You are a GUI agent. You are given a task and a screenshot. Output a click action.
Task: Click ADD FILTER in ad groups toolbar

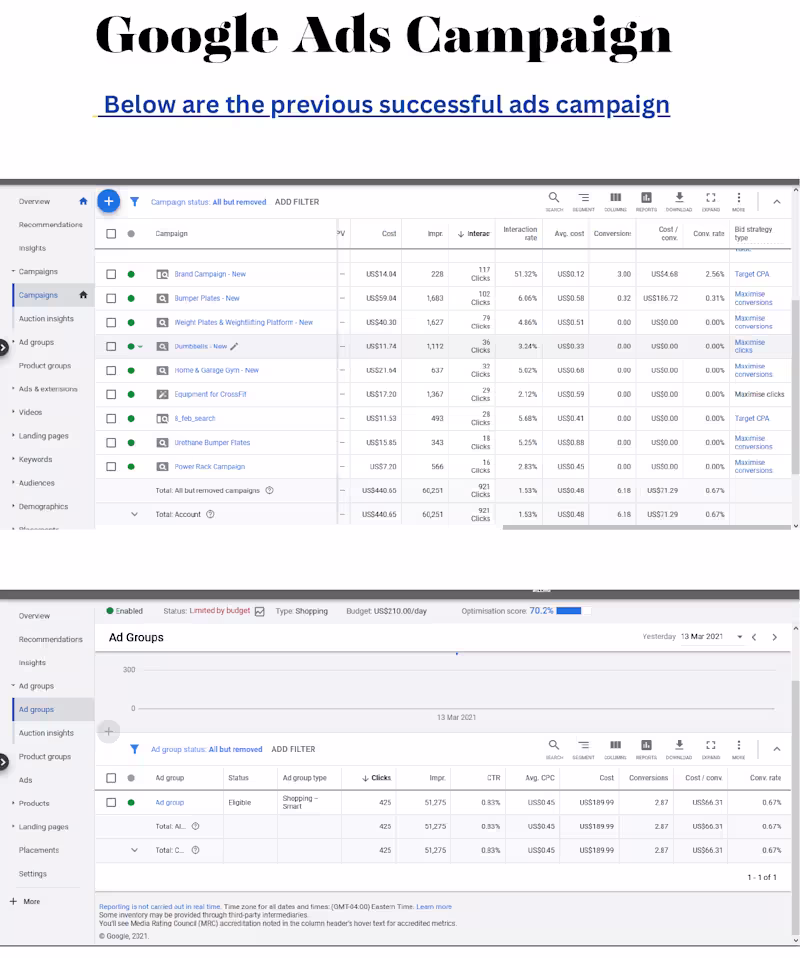tap(293, 749)
